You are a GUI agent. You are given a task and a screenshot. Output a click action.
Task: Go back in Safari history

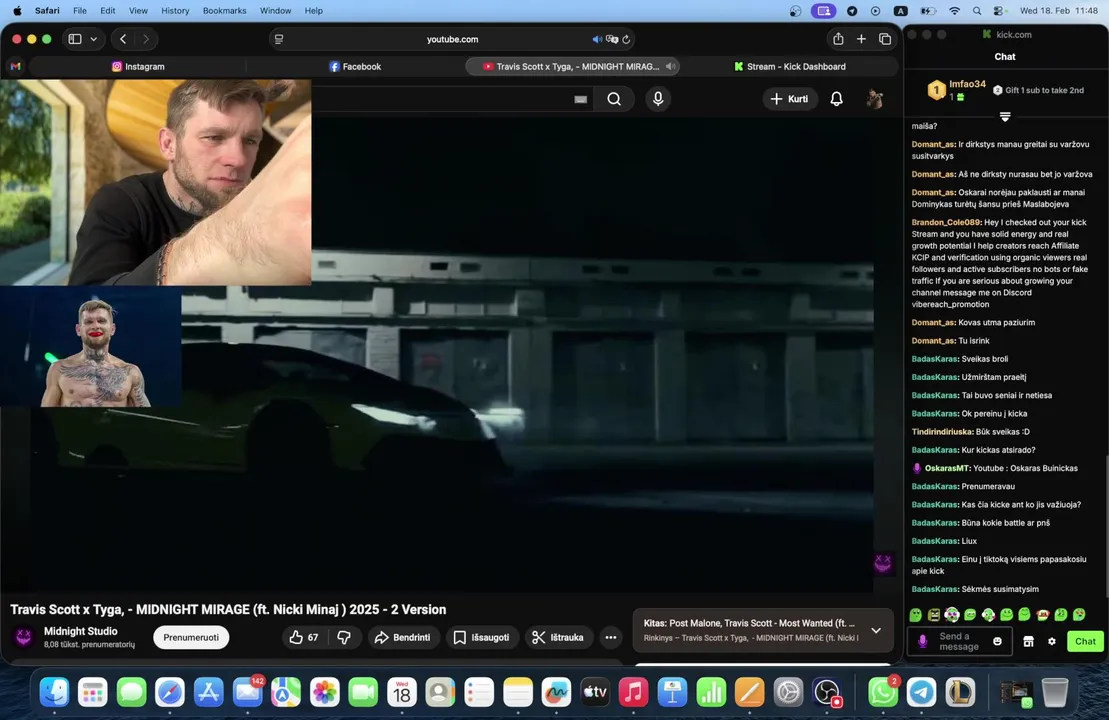point(123,39)
